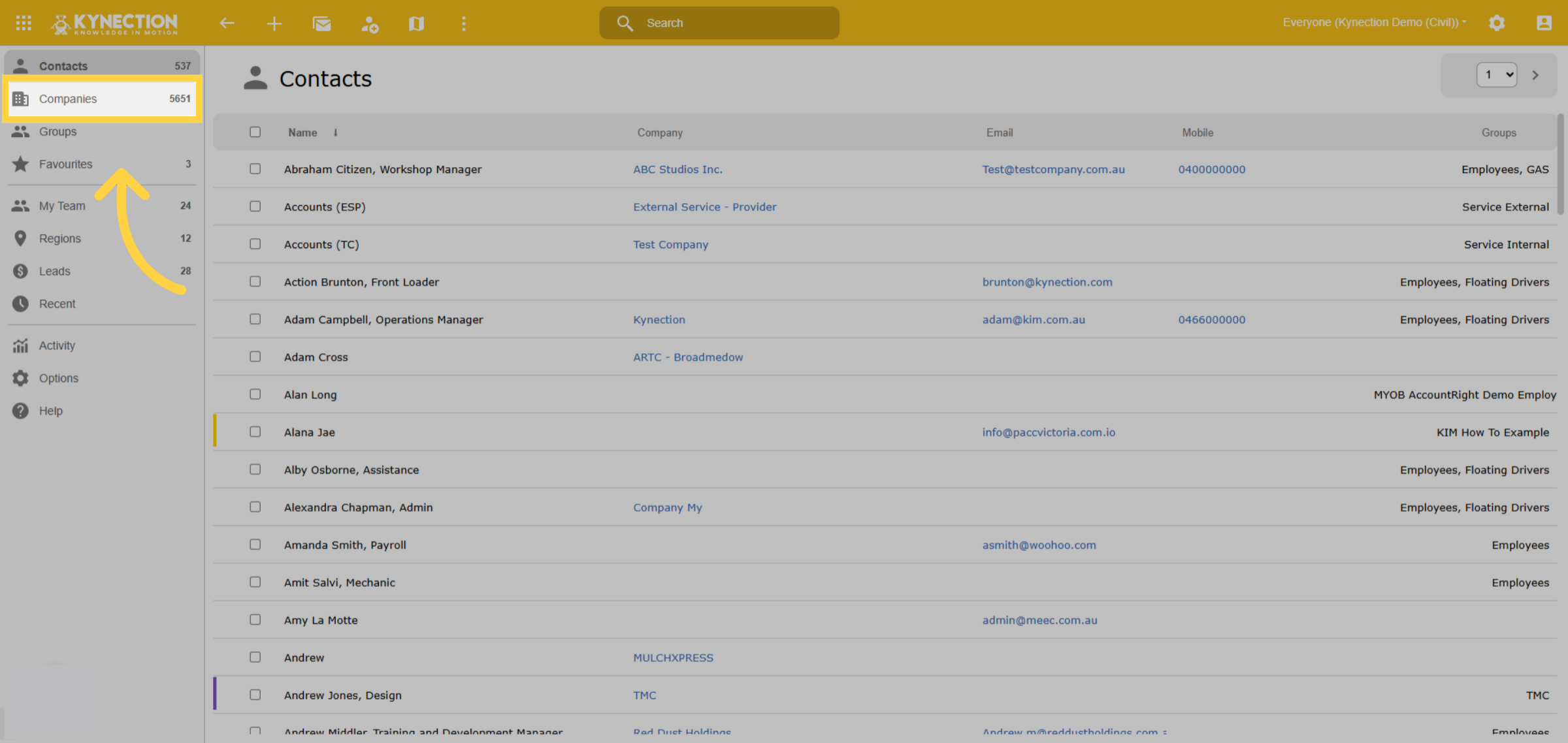This screenshot has height=743, width=1568.
Task: Expand the Everyone (Kynection Demo (Civil)) selector
Action: [x=1375, y=22]
